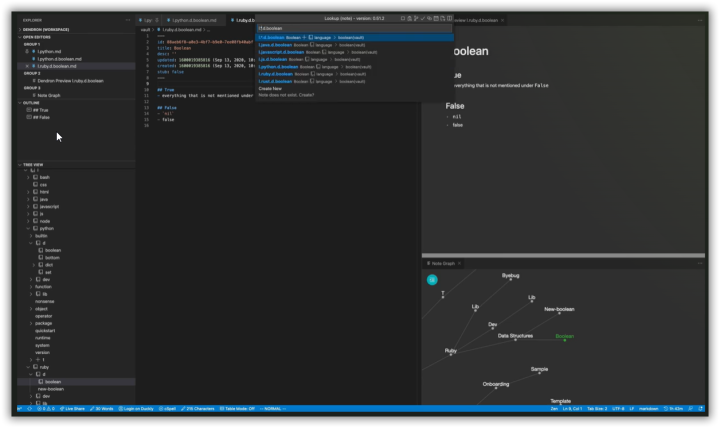Click the Ln, Col cursor position indicator

pos(572,409)
